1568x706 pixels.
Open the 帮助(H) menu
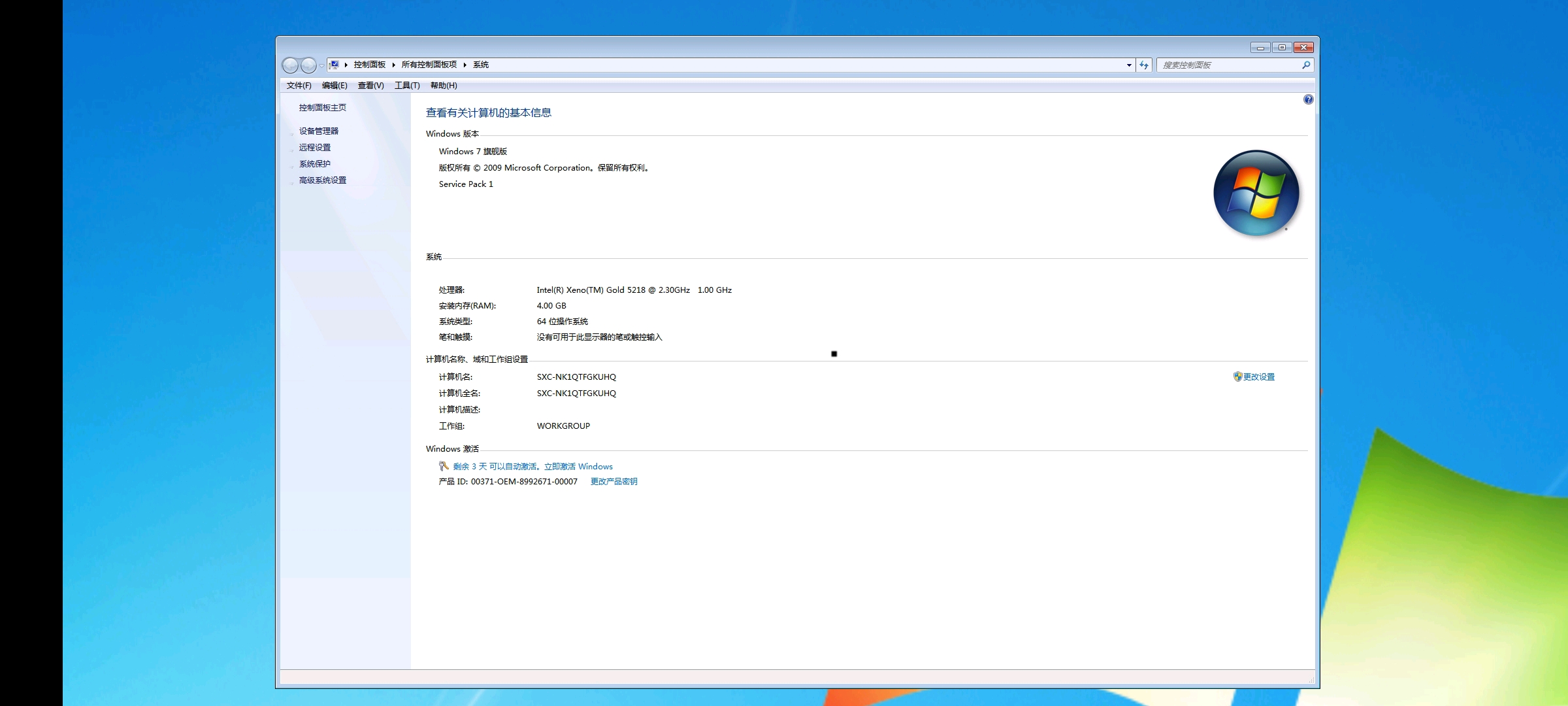coord(444,86)
